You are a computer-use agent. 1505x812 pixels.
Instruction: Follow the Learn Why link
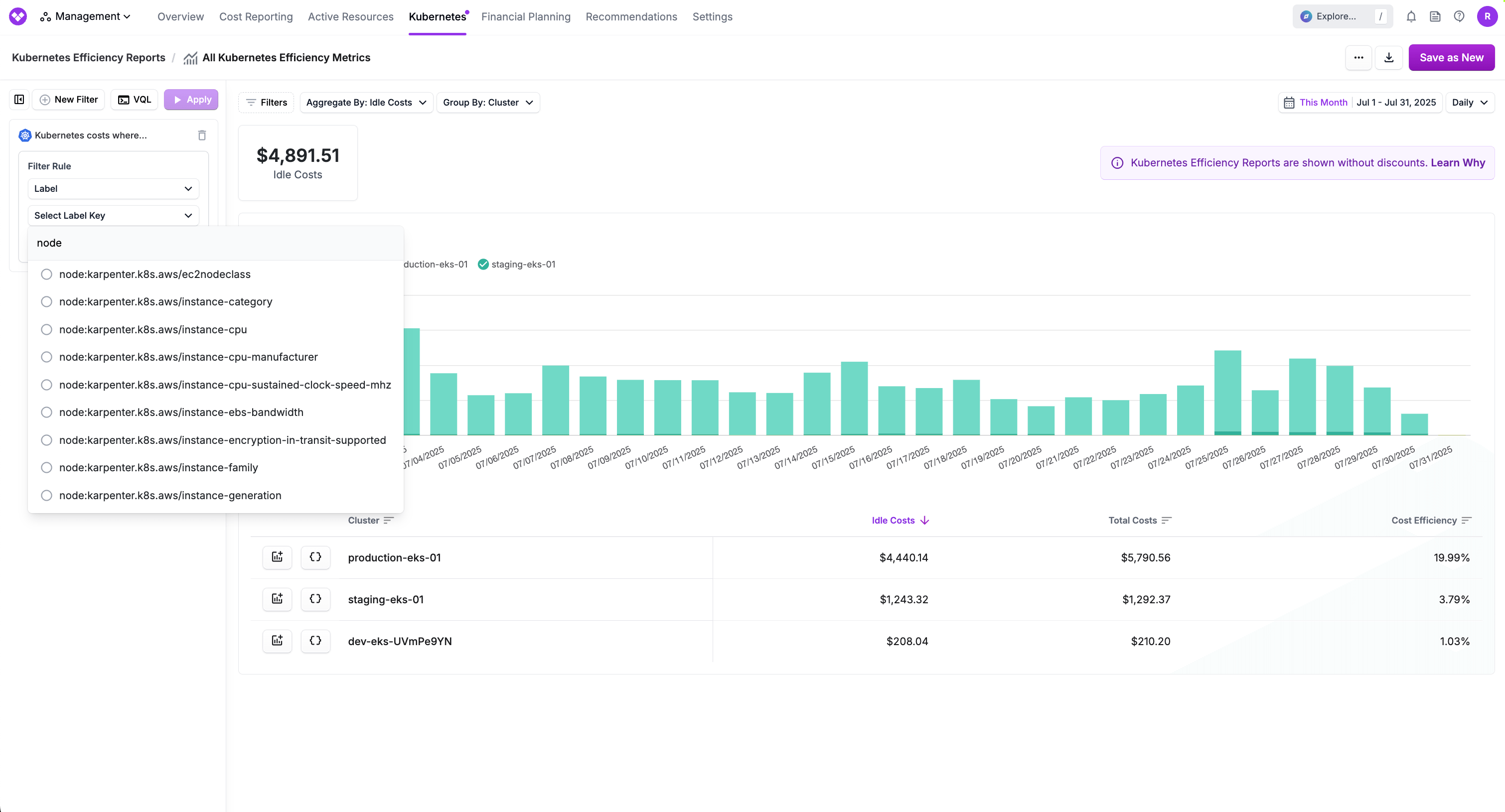[x=1458, y=162]
